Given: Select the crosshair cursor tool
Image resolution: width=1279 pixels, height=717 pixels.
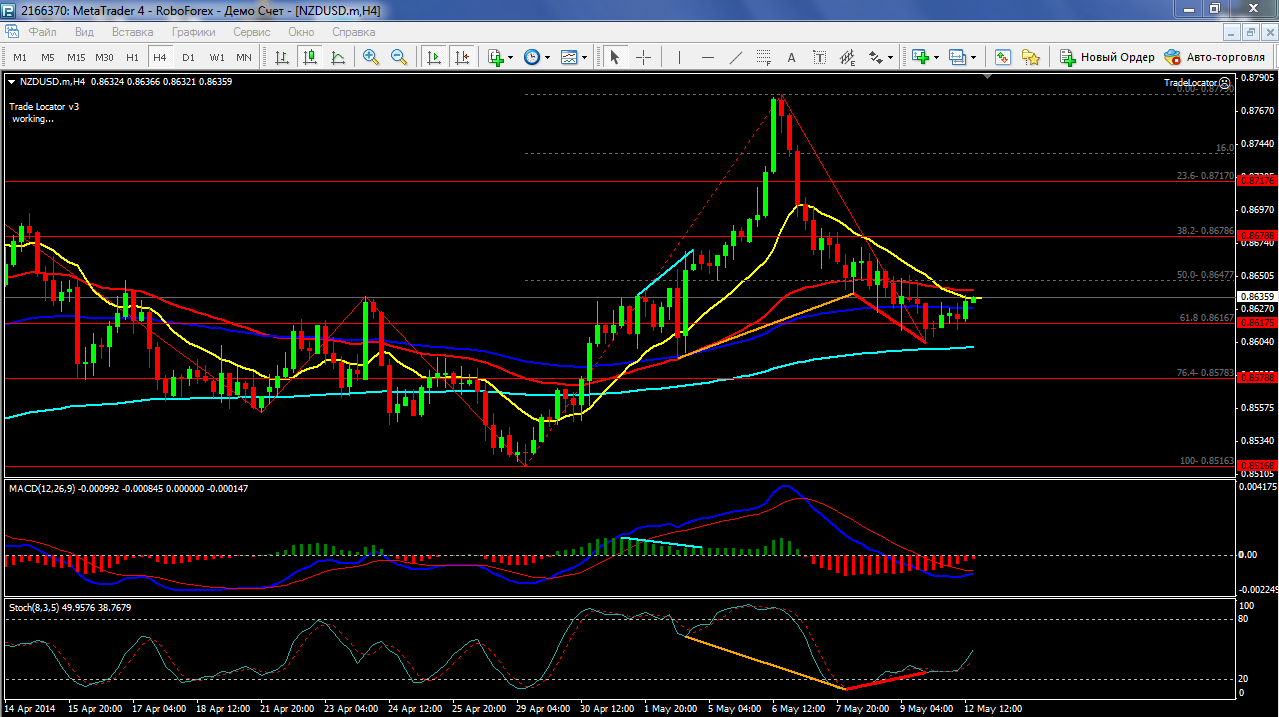Looking at the screenshot, I should [643, 57].
